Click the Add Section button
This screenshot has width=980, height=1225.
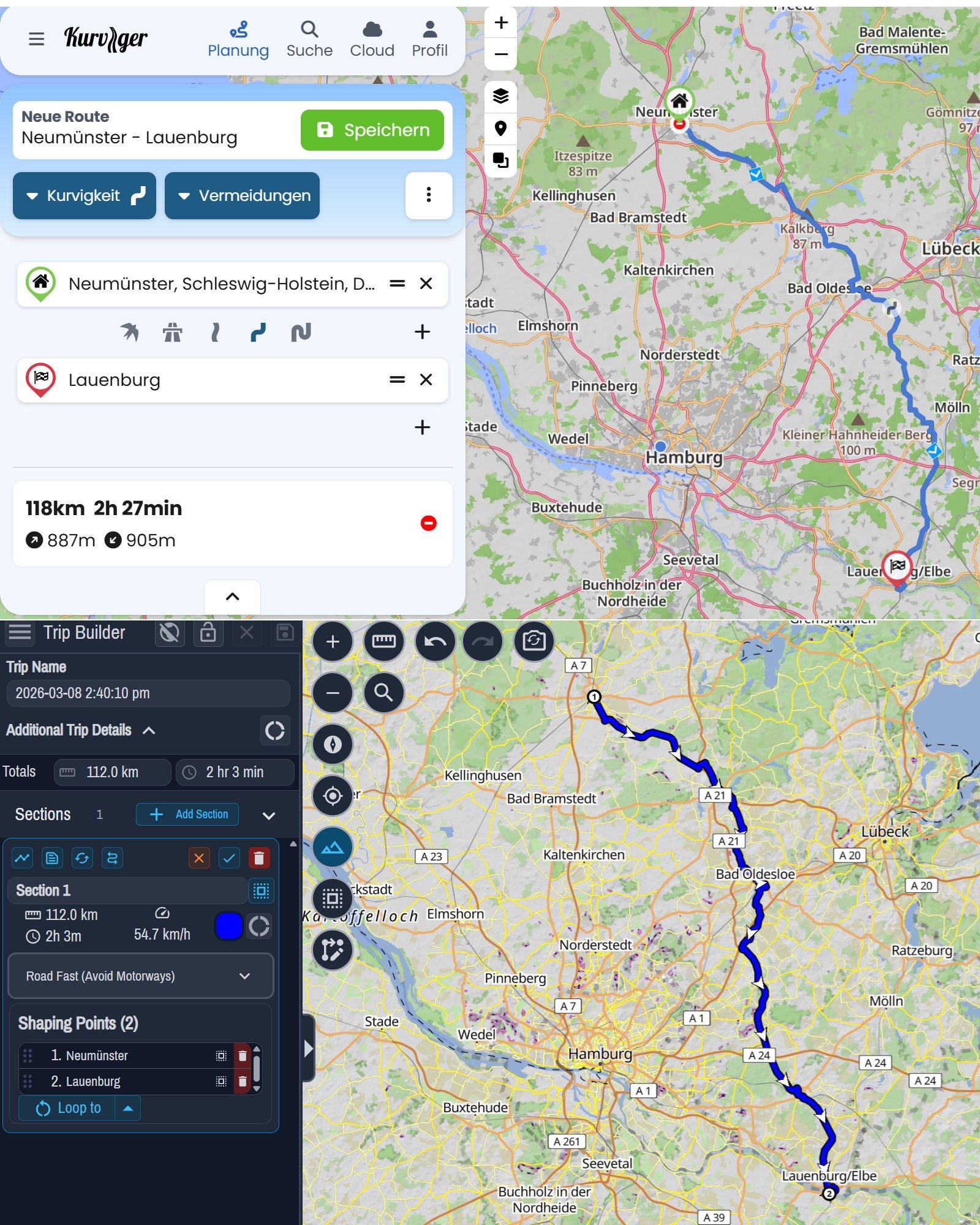click(x=187, y=815)
